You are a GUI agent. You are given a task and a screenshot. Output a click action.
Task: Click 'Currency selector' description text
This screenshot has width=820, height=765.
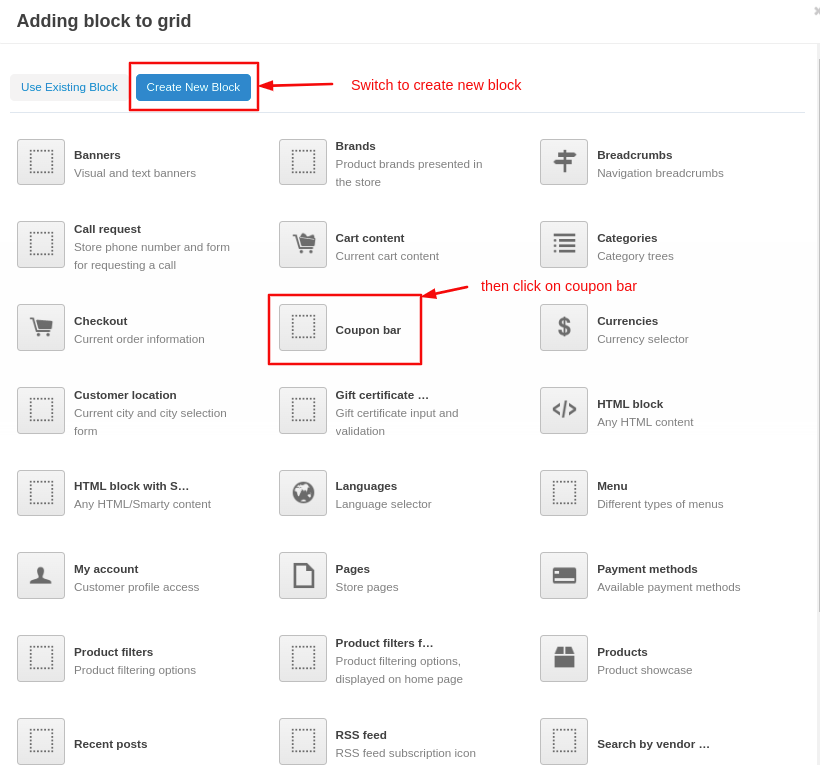point(642,339)
